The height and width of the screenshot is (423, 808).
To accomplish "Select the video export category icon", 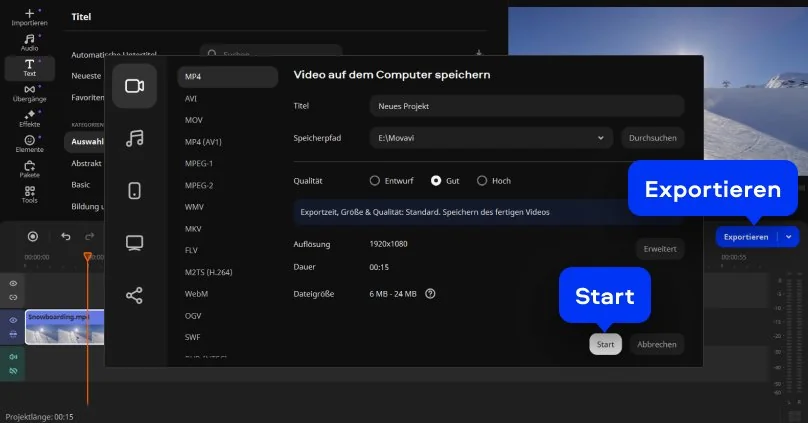I will (x=134, y=86).
